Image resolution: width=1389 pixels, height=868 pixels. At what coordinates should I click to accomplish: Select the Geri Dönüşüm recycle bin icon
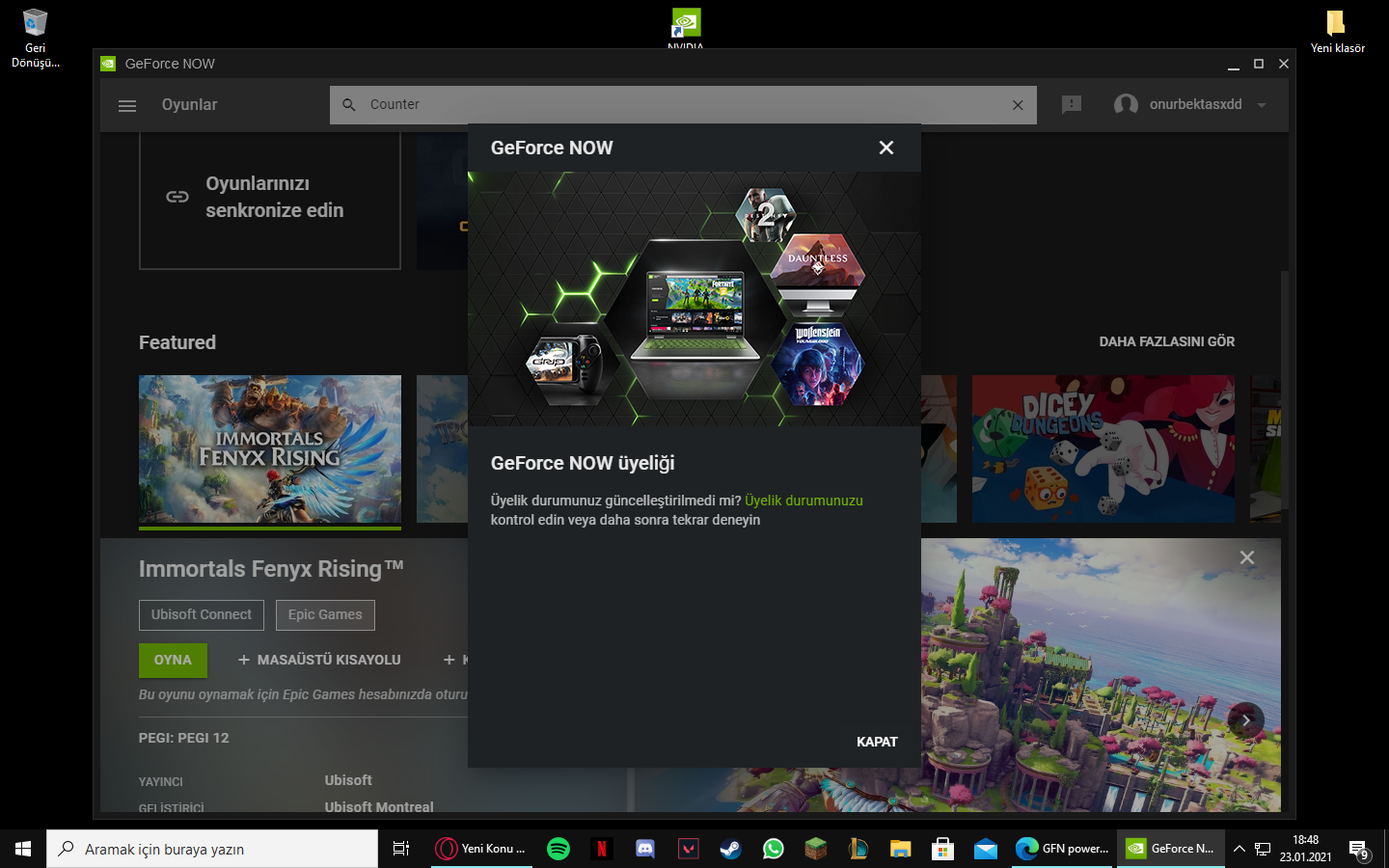tap(35, 39)
